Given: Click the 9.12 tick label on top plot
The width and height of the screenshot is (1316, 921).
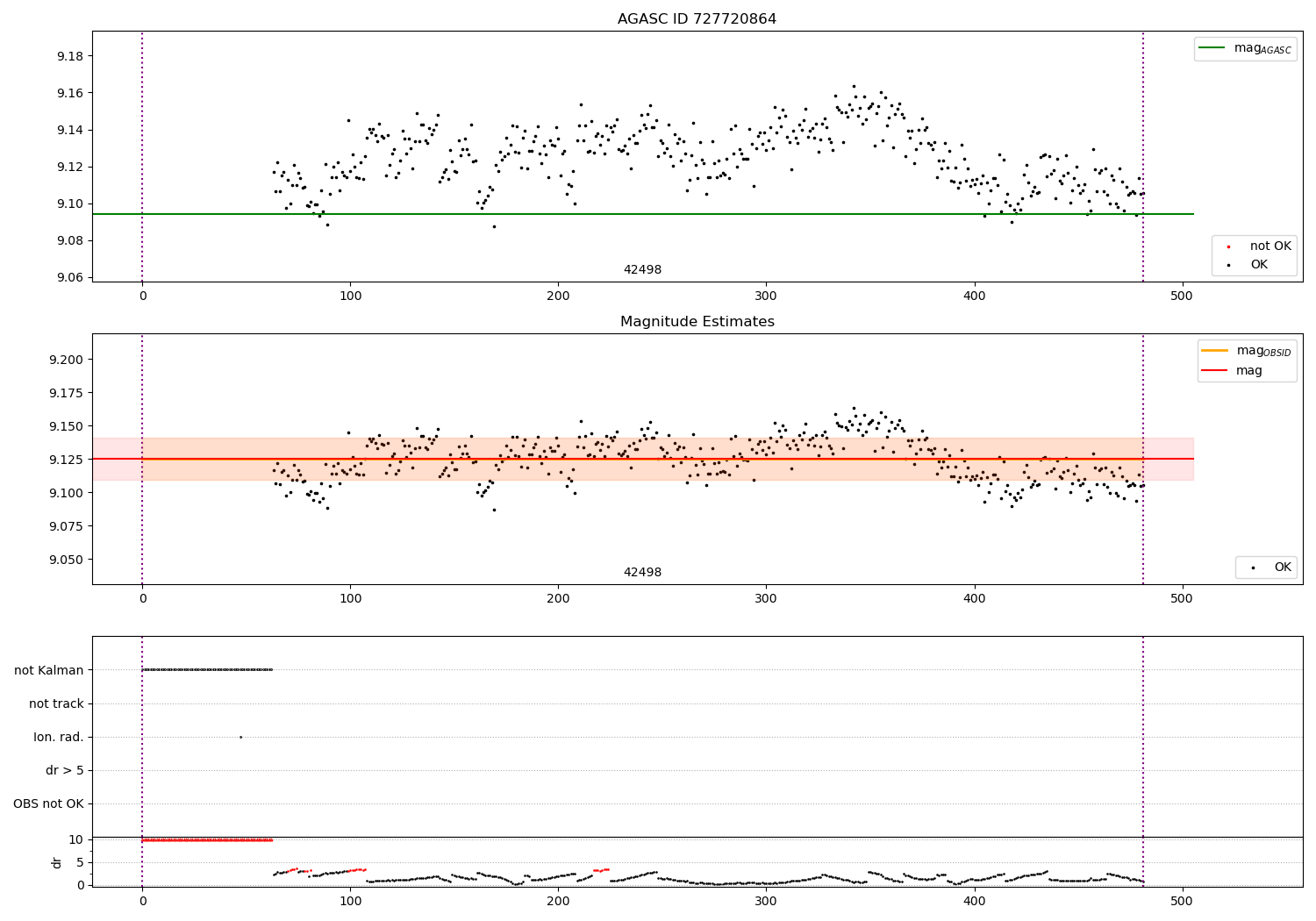Looking at the screenshot, I should [69, 167].
